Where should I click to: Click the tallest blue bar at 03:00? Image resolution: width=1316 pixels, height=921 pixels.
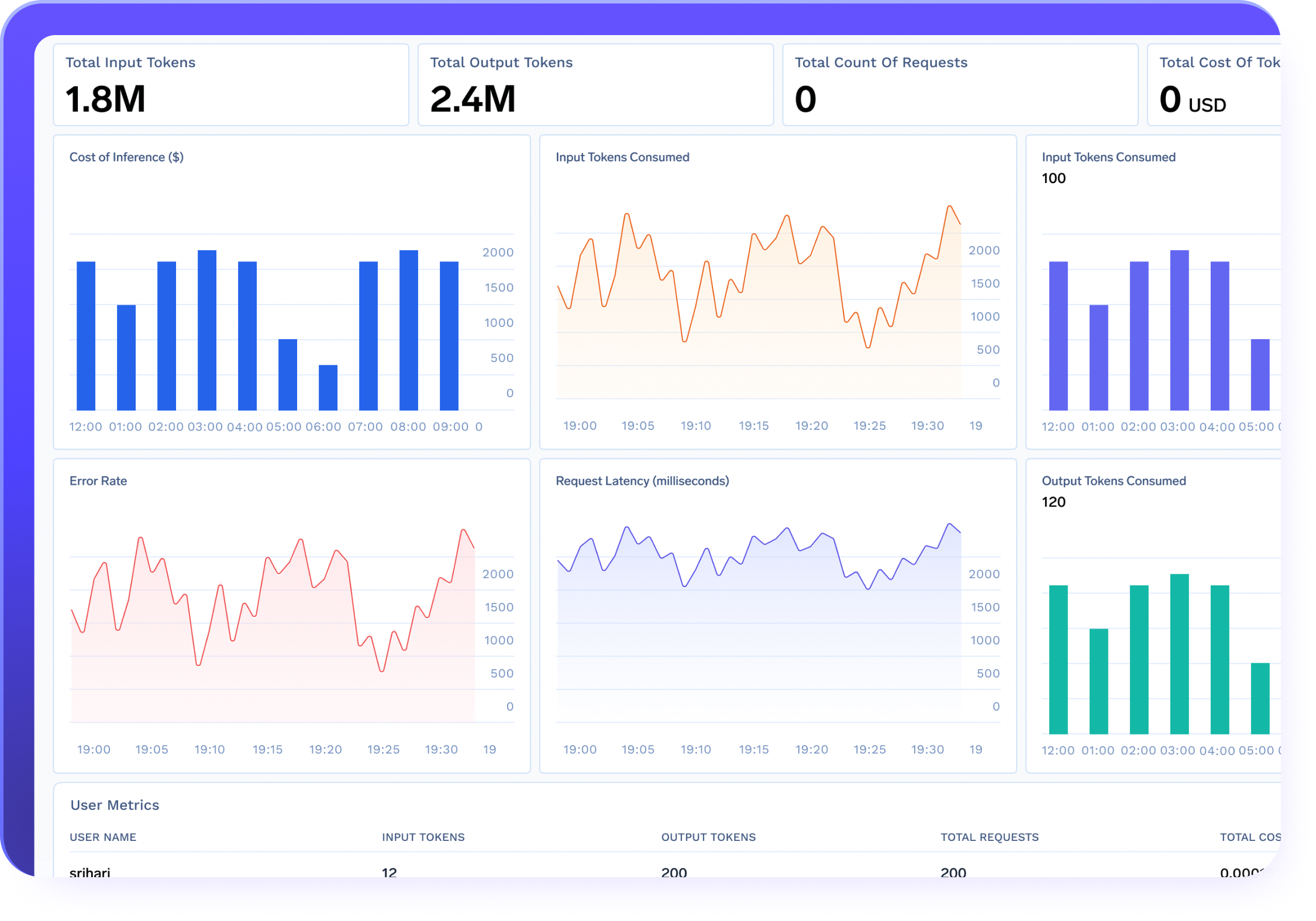pyautogui.click(x=207, y=330)
